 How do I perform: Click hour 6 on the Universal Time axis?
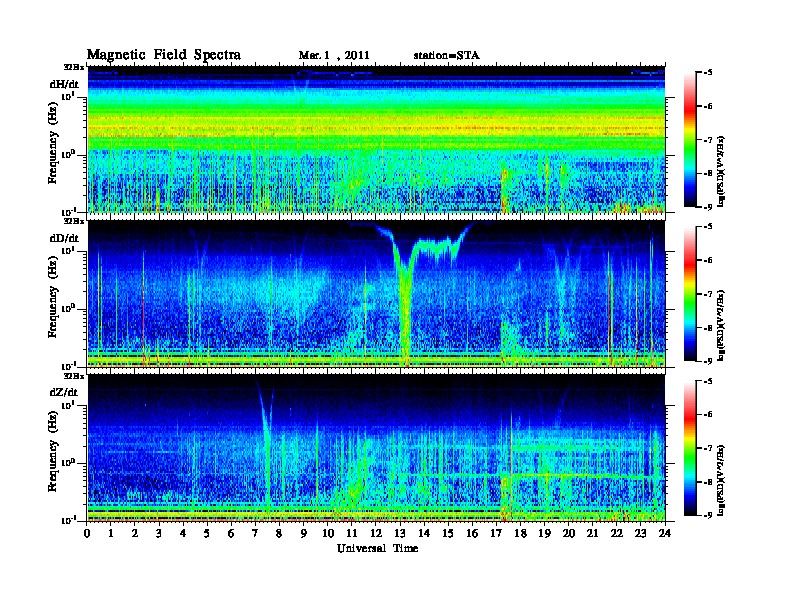[231, 534]
